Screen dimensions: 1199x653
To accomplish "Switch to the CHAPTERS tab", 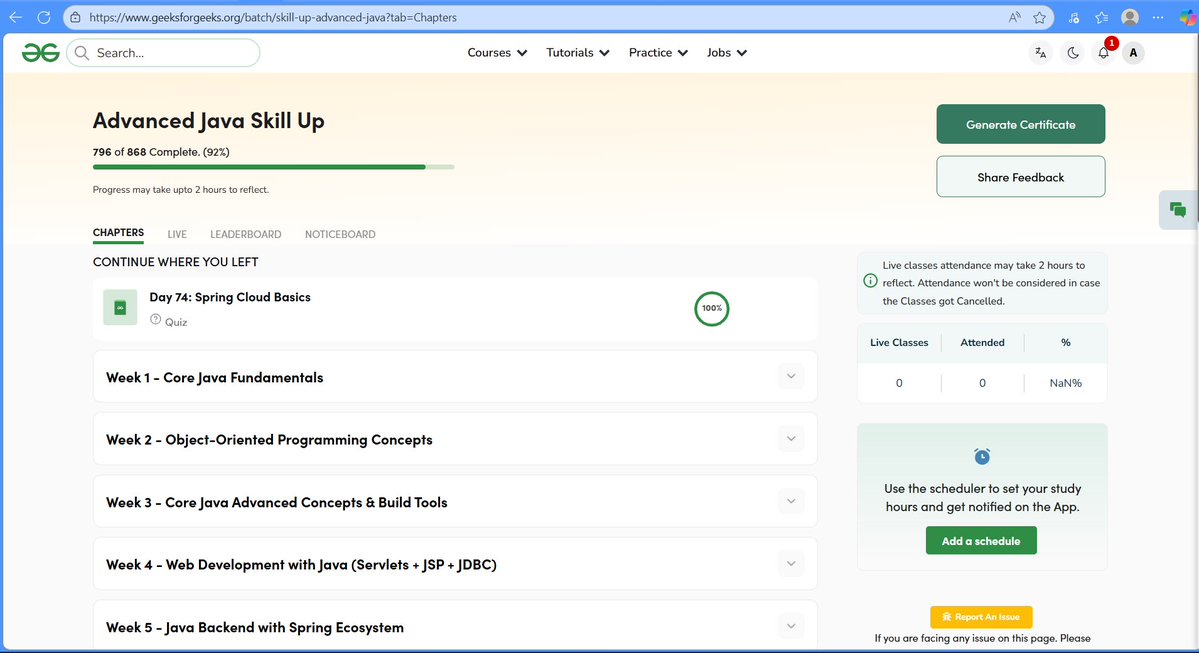I will (x=119, y=233).
